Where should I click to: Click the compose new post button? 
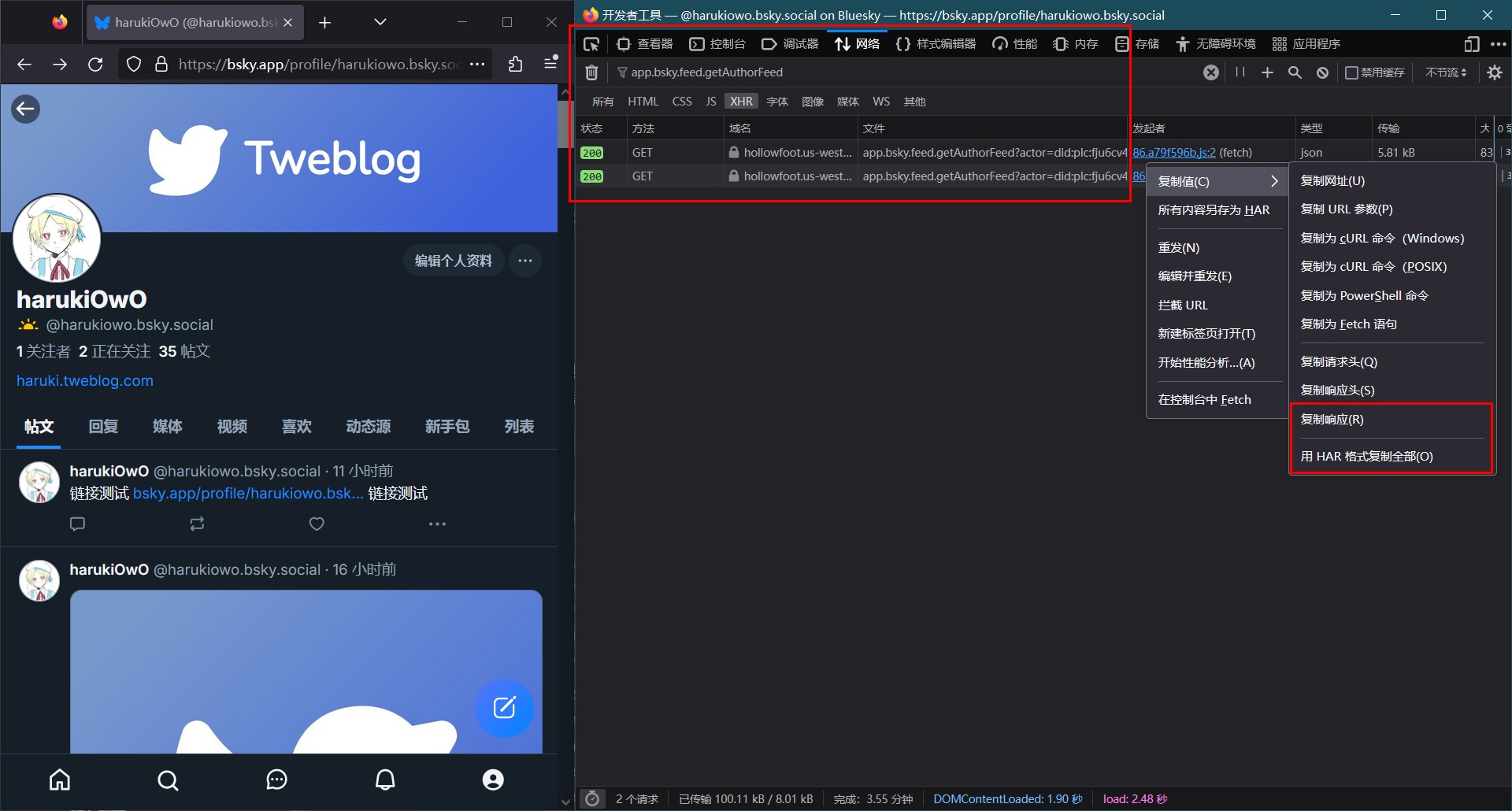(504, 708)
